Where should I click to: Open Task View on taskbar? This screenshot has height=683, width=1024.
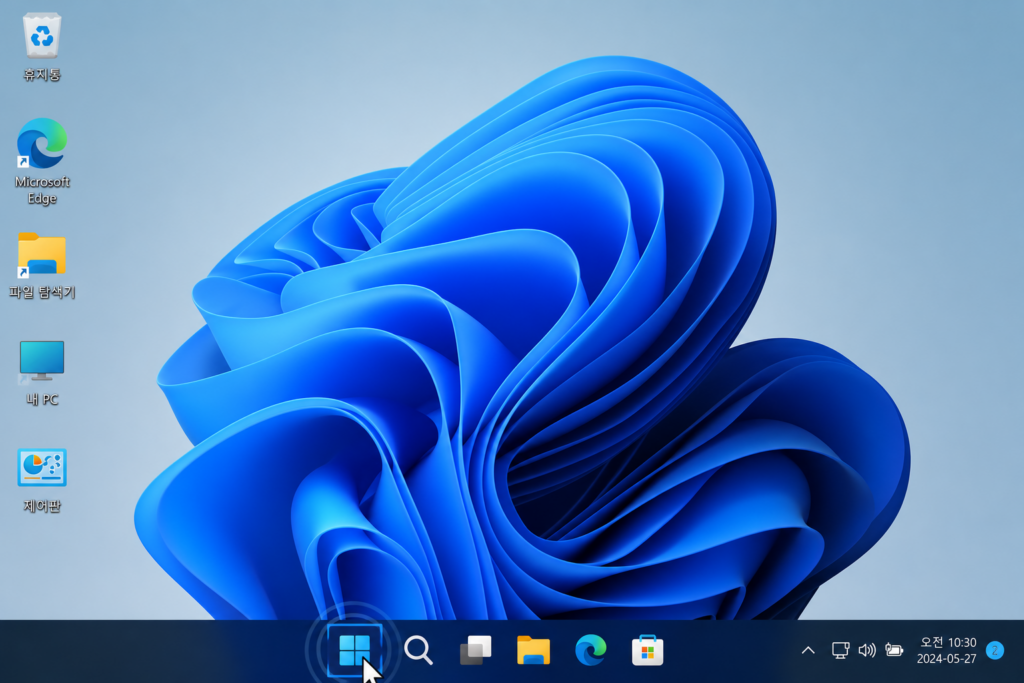pos(475,650)
